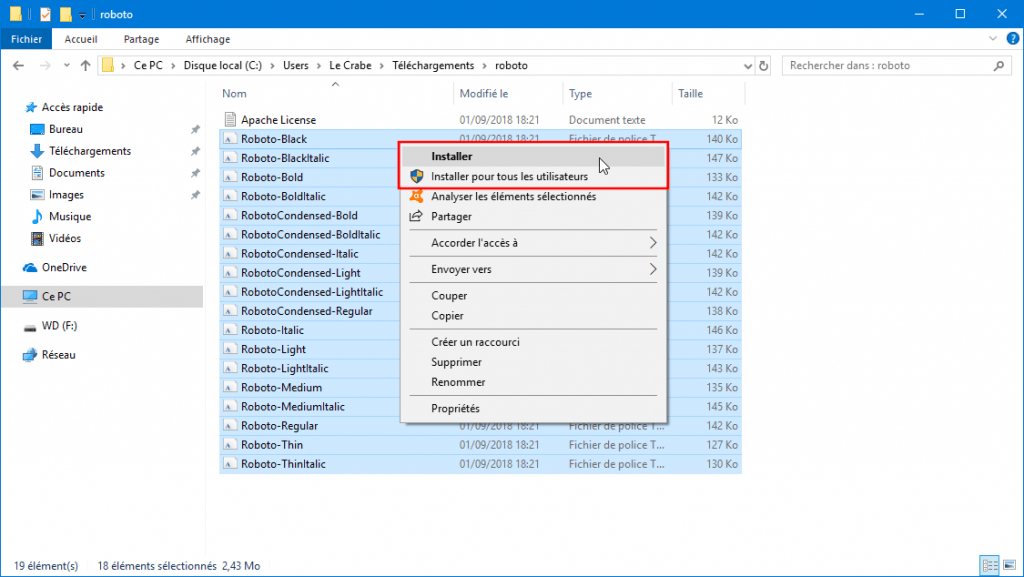Open the Fichier ribbon tab
Image resolution: width=1024 pixels, height=577 pixels.
pos(27,39)
